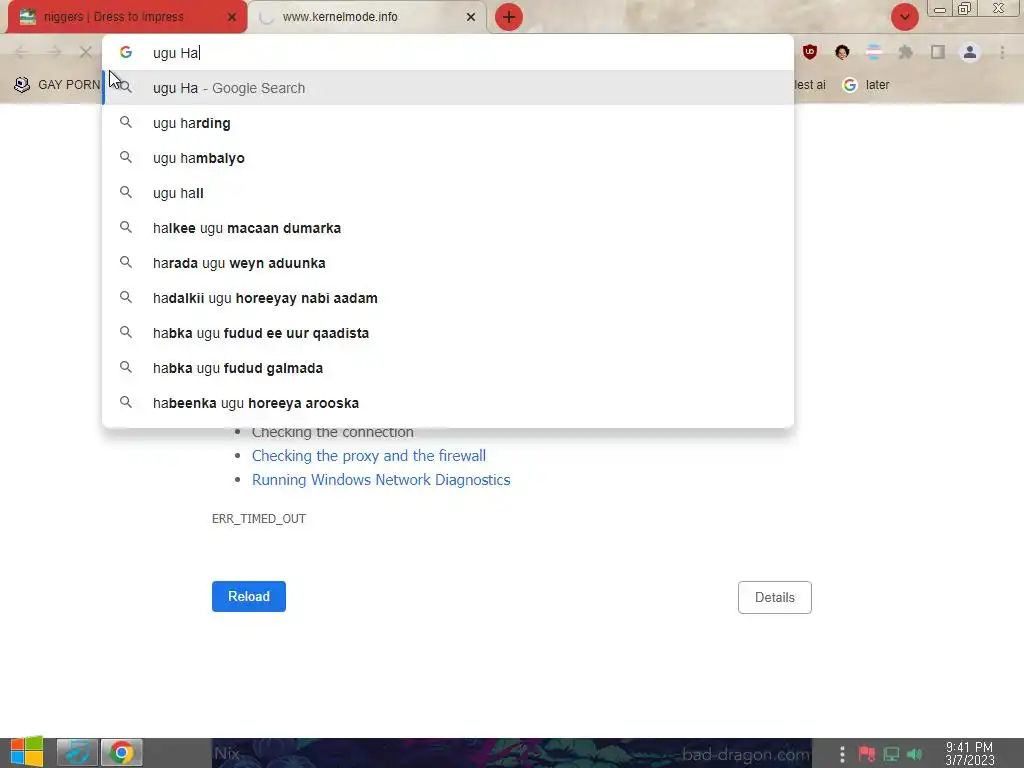
Task: Switch to the Dress to Impress tab
Action: coord(127,17)
